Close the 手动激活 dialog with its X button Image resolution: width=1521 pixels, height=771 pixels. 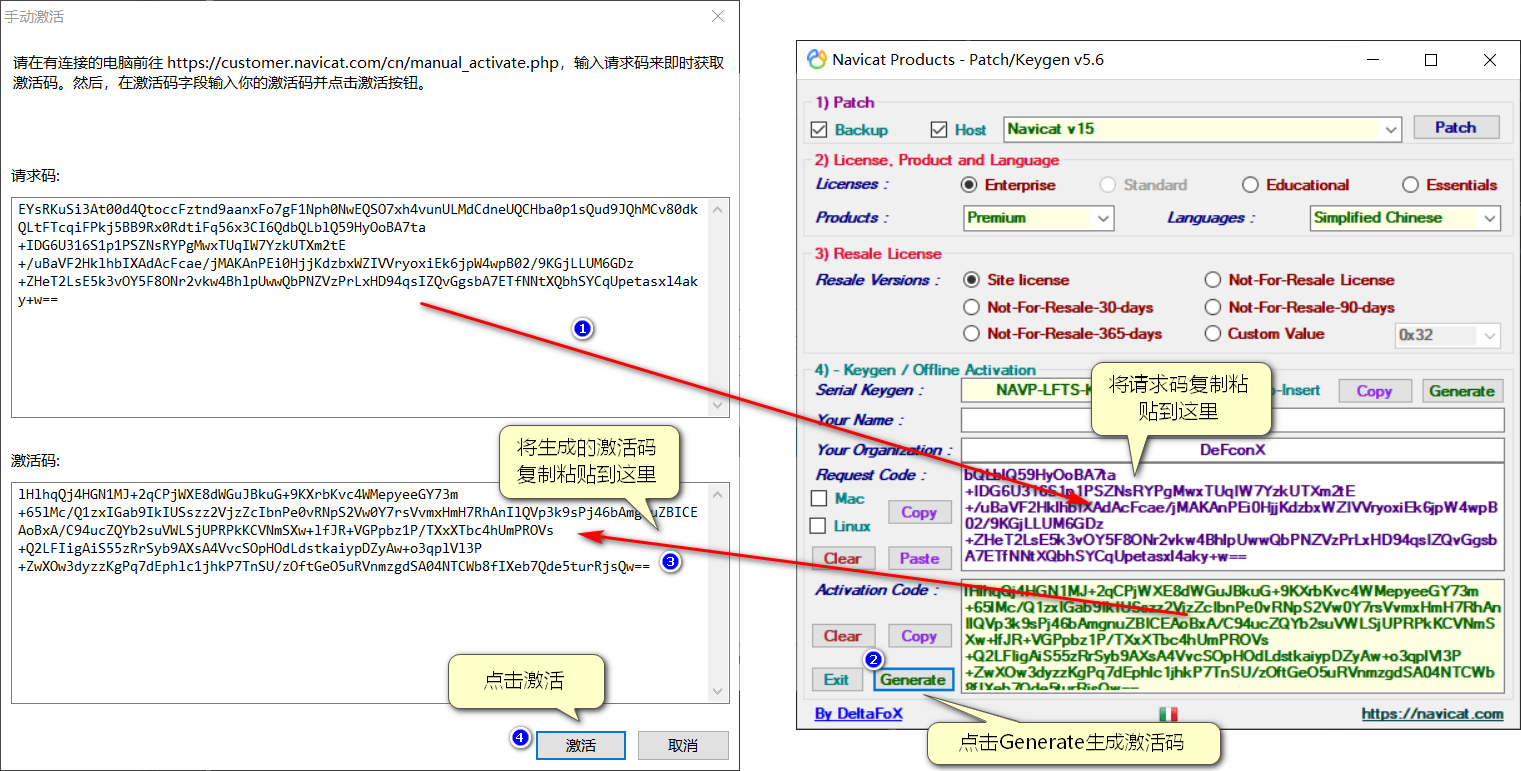tap(717, 17)
